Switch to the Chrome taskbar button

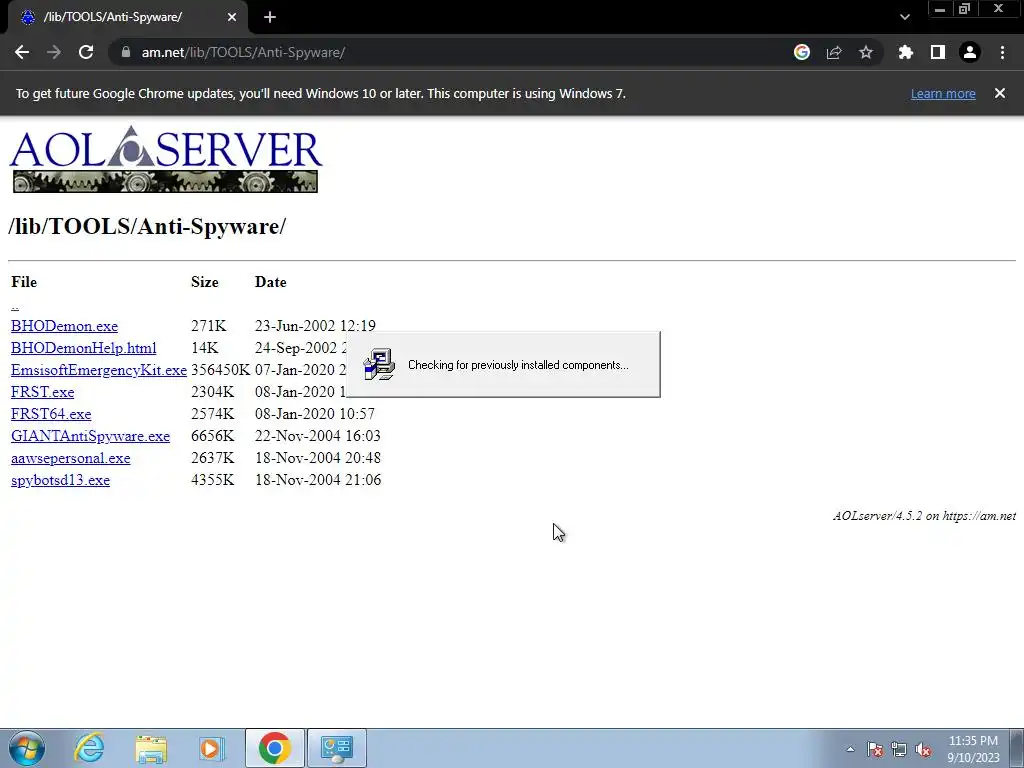pyautogui.click(x=274, y=748)
